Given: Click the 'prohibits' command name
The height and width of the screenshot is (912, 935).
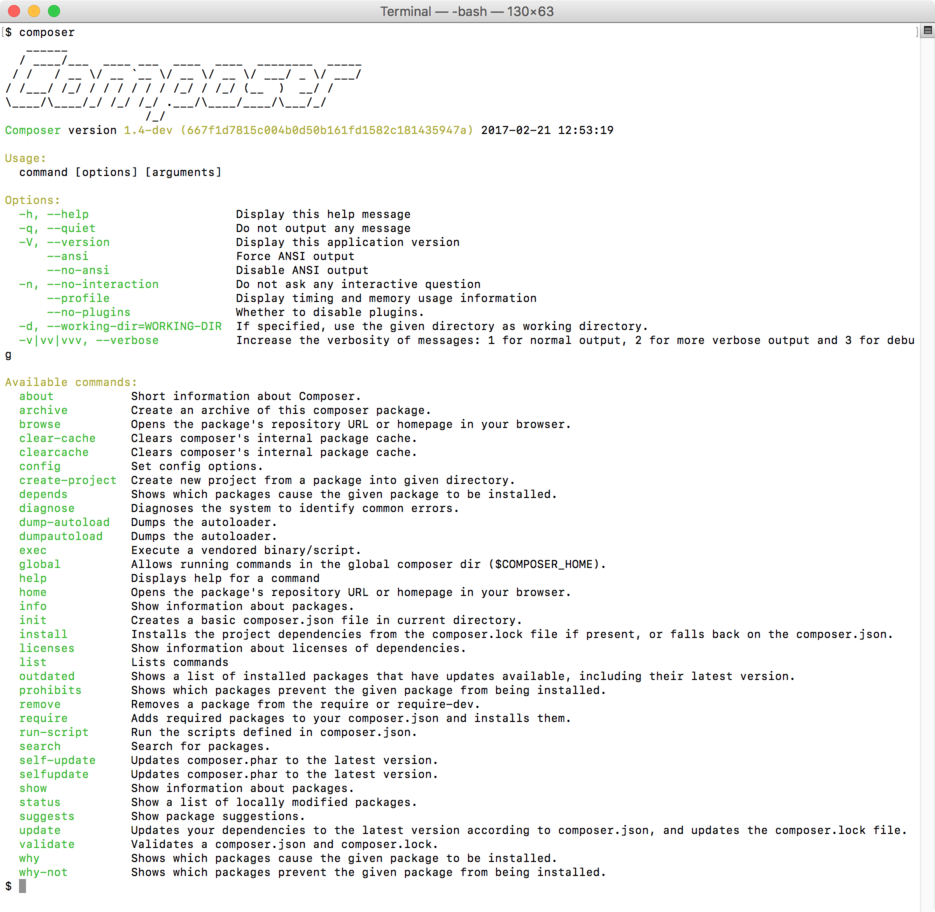Looking at the screenshot, I should tap(50, 691).
